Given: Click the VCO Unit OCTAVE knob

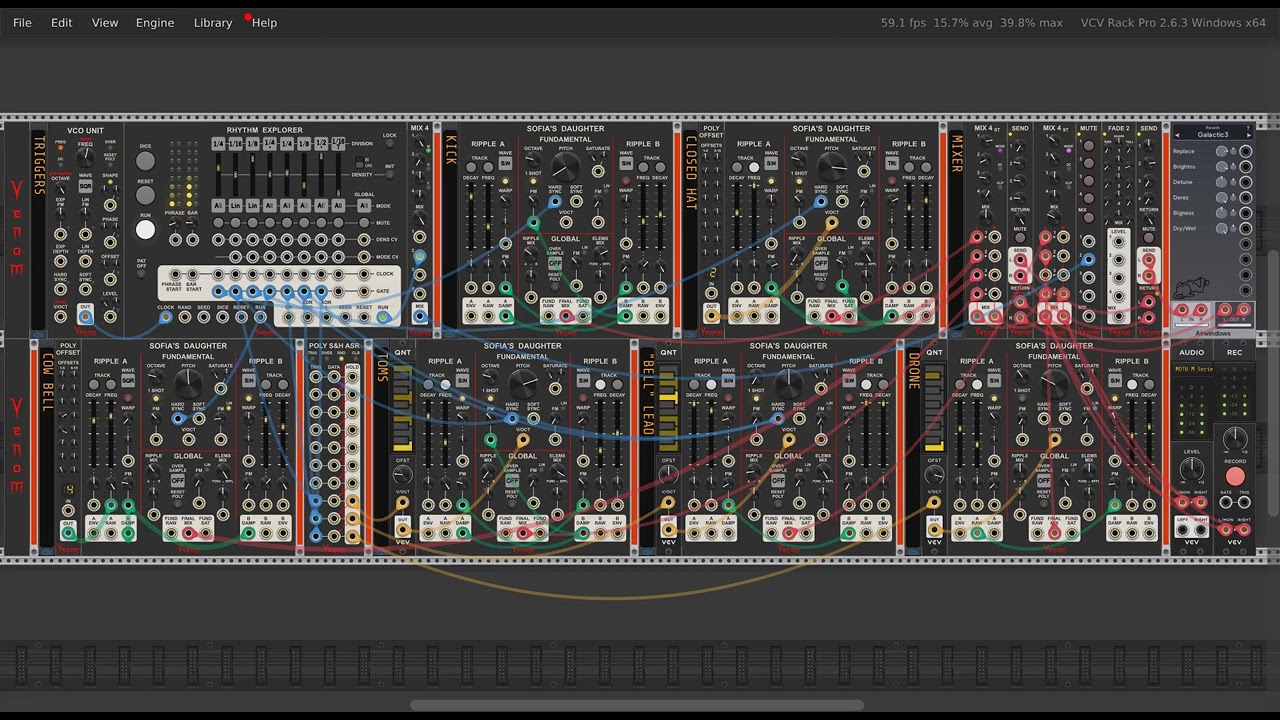Looking at the screenshot, I should tap(61, 187).
